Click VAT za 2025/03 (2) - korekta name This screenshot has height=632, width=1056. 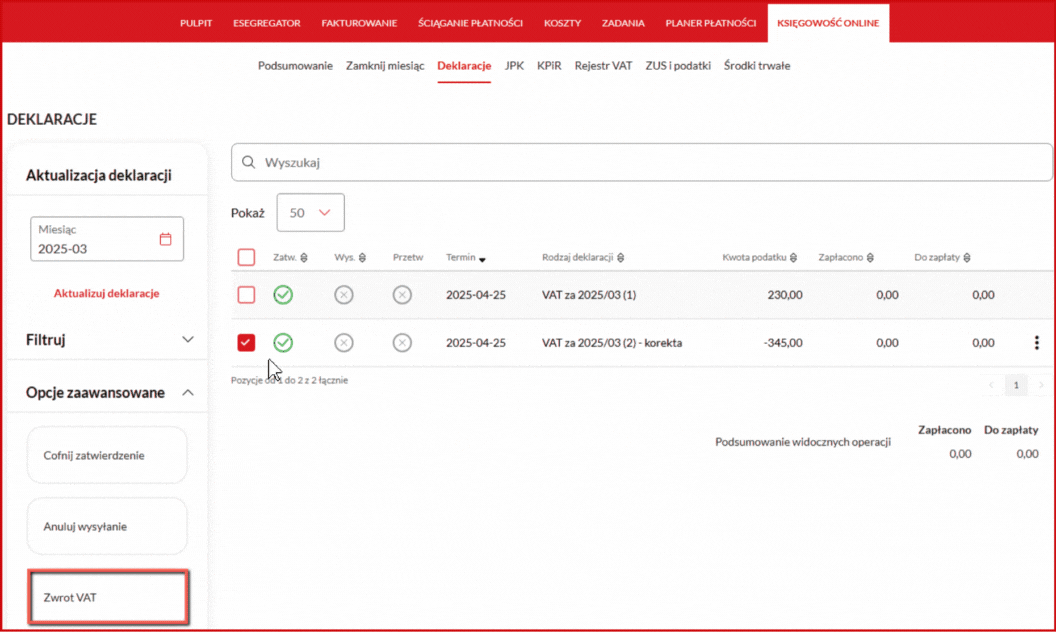click(x=612, y=343)
